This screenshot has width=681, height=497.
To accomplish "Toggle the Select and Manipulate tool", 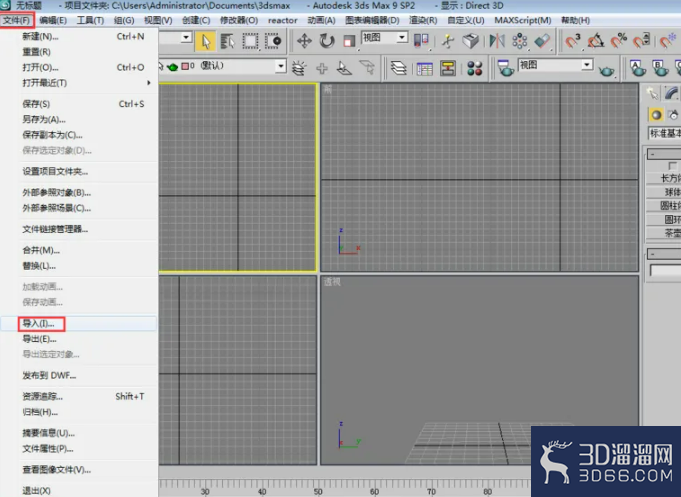I will click(448, 41).
